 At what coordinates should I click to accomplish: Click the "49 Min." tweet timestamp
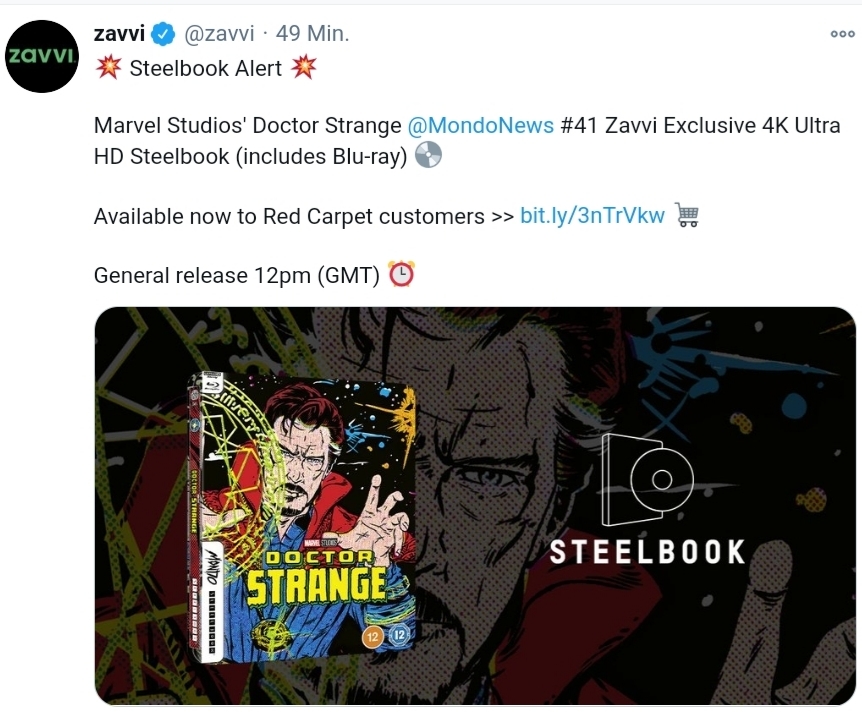click(312, 34)
